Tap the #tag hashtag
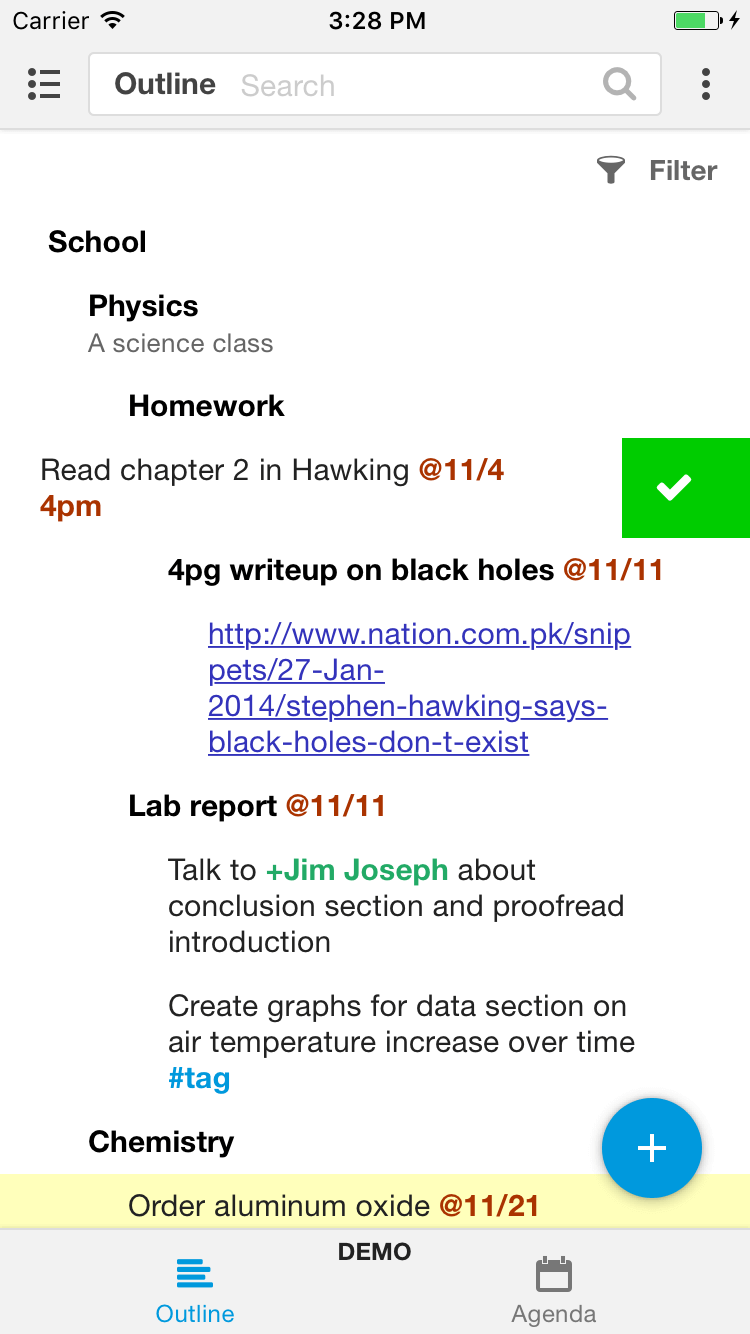This screenshot has width=750, height=1334. pyautogui.click(x=199, y=1078)
